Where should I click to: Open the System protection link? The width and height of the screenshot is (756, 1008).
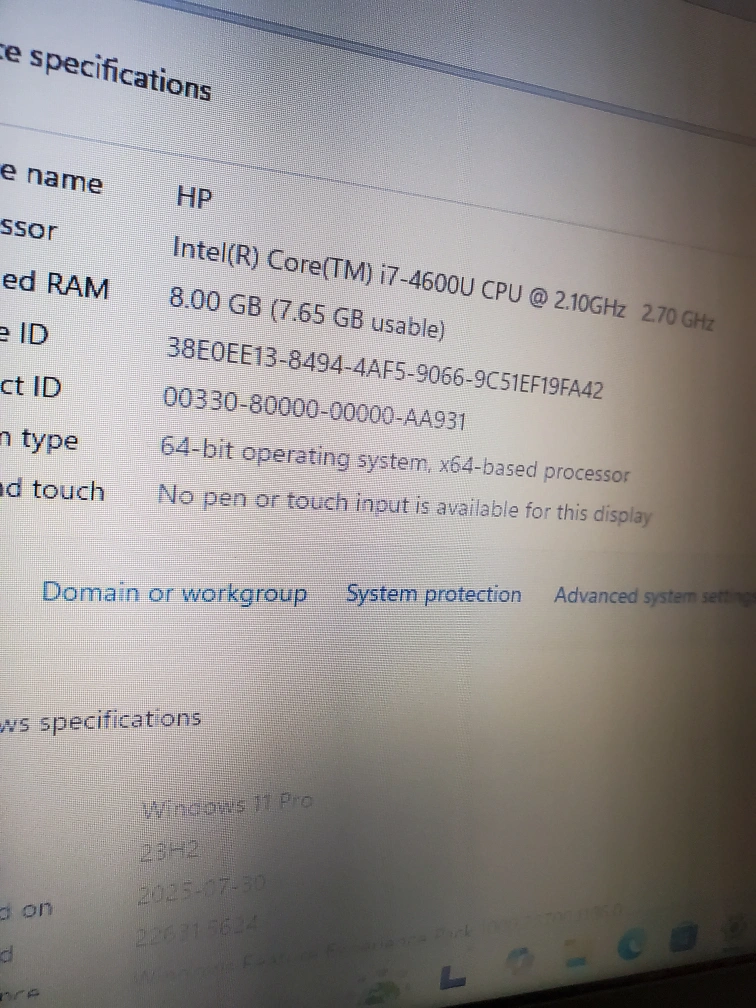(434, 593)
